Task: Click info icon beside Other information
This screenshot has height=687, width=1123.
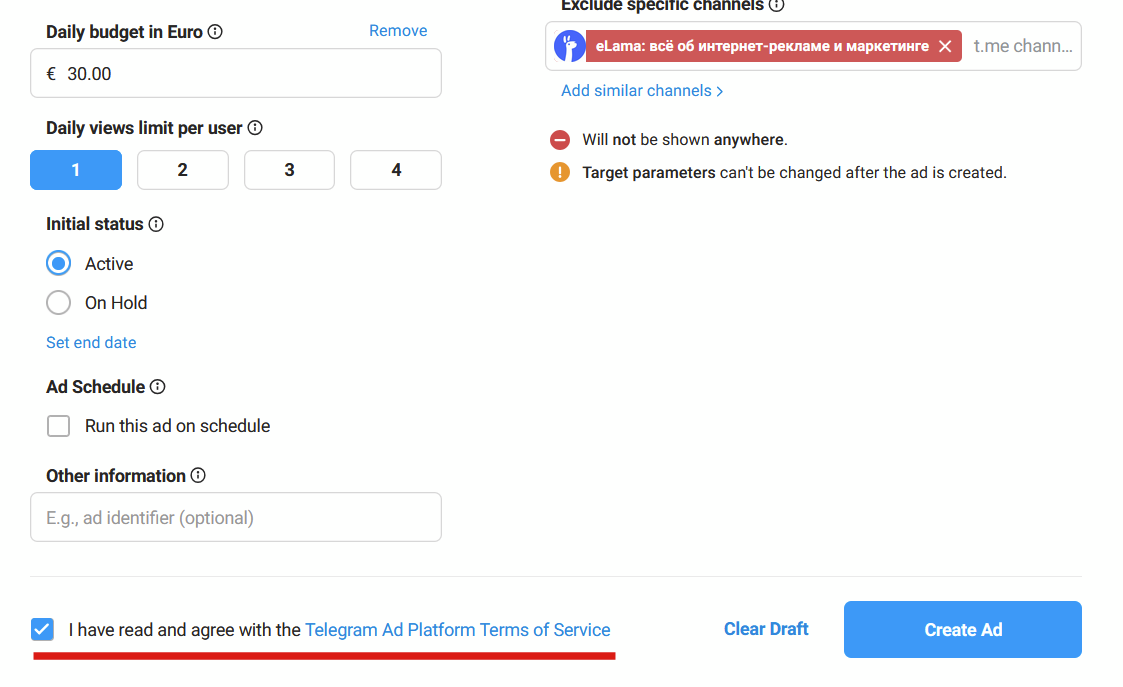Action: 198,475
